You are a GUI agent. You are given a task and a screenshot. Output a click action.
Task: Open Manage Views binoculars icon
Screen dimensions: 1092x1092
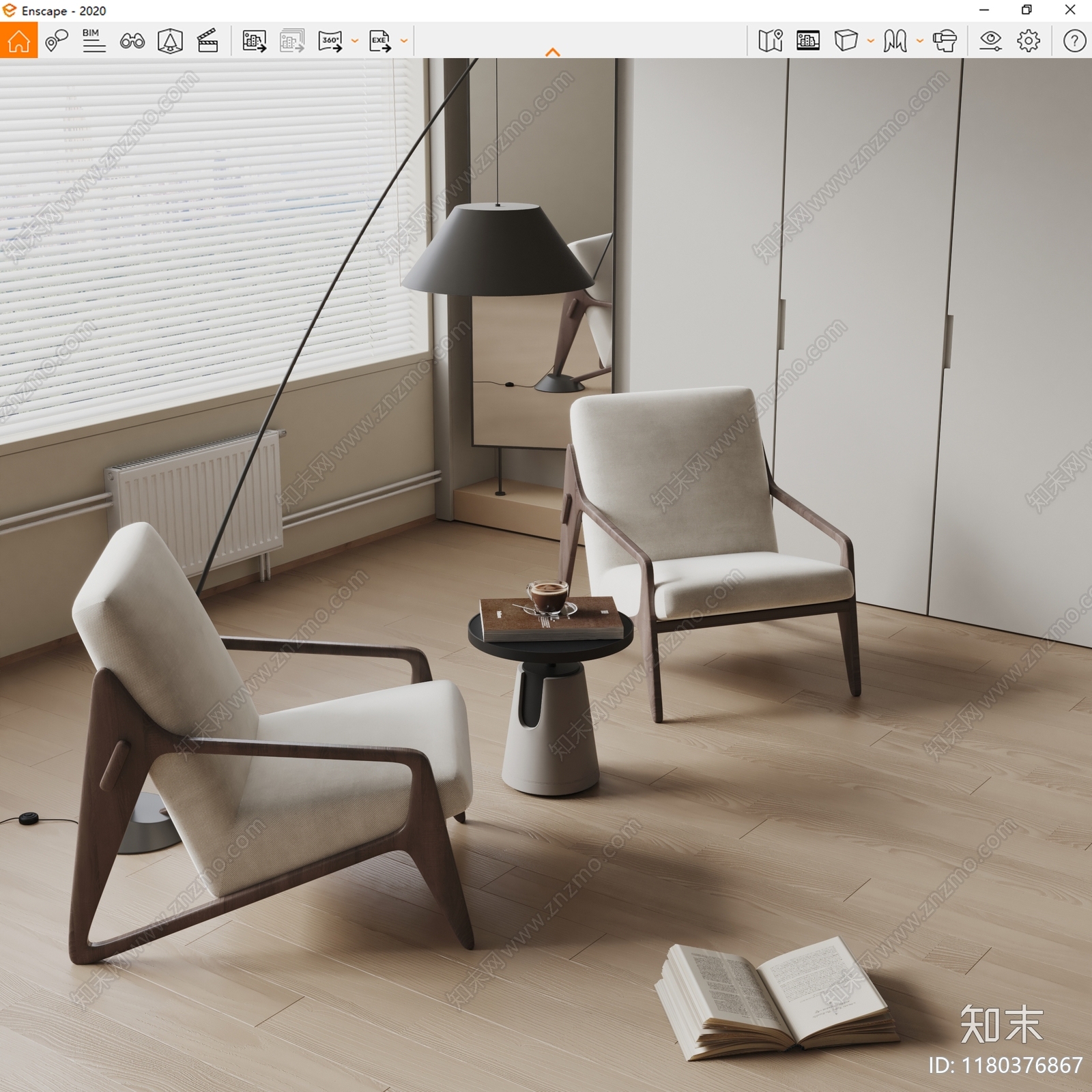(x=132, y=42)
